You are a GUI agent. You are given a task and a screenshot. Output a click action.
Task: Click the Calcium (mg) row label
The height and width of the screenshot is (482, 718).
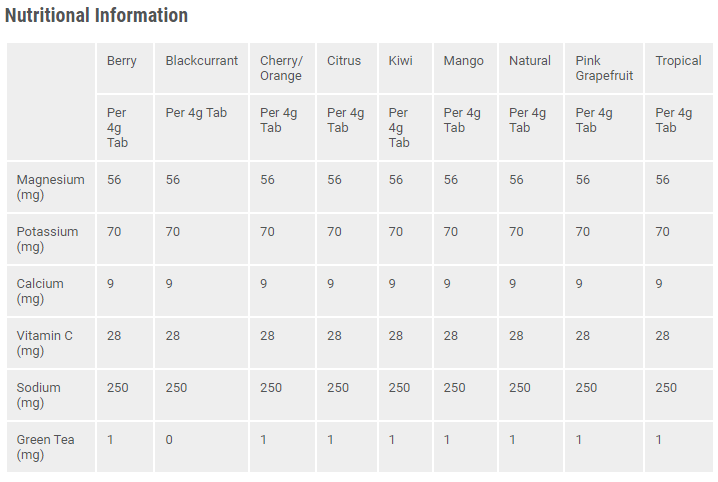coord(40,291)
